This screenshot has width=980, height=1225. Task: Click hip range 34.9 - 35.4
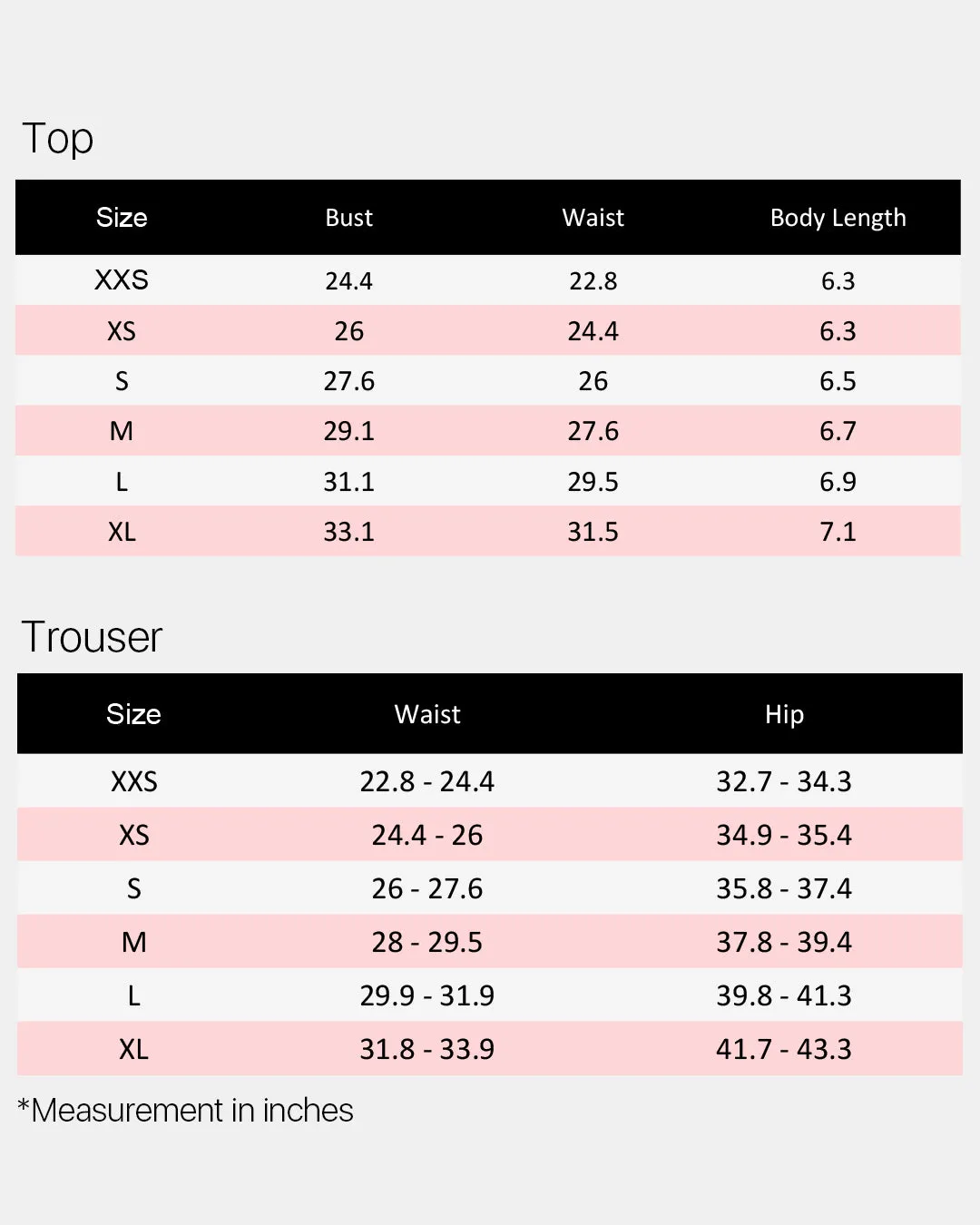tap(785, 835)
